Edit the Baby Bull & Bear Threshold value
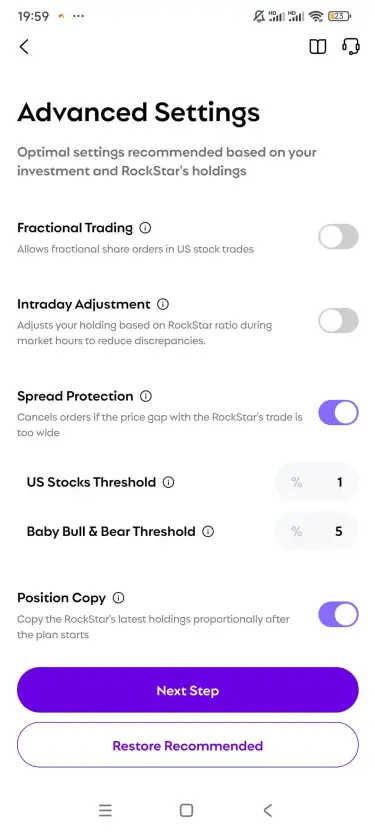The width and height of the screenshot is (375, 833). coord(317,531)
